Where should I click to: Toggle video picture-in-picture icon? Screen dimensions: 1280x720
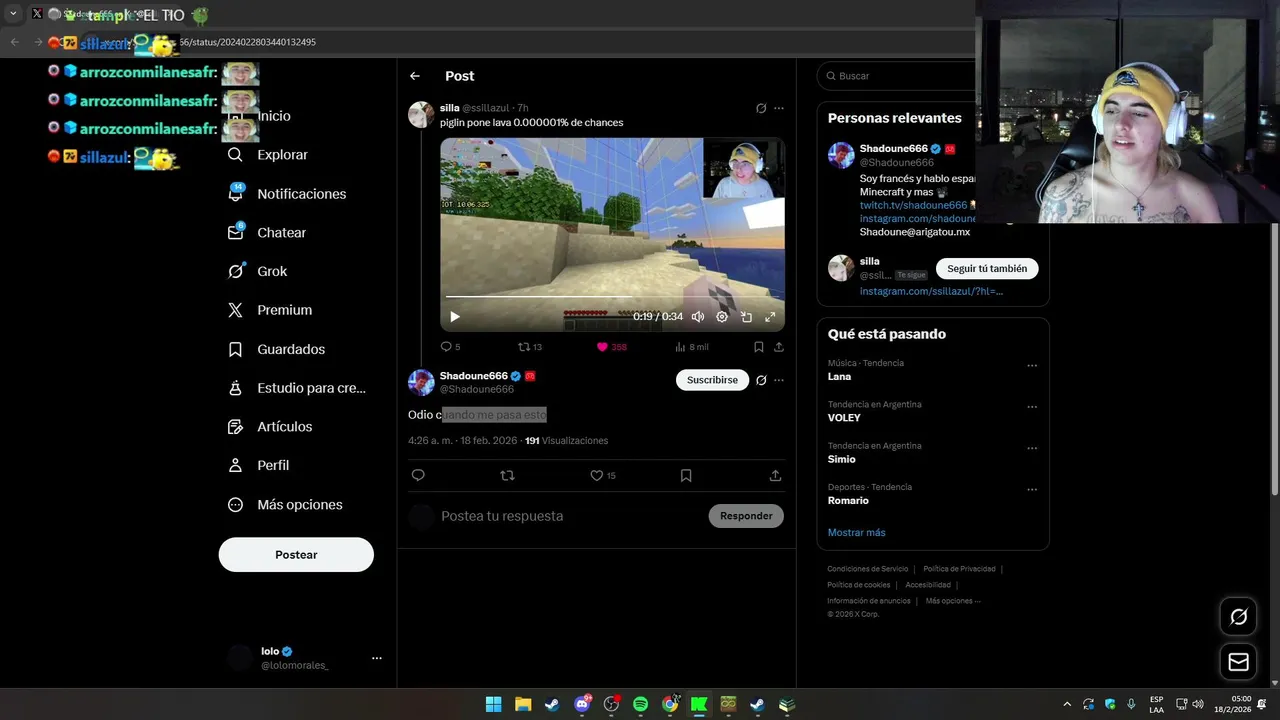pos(746,317)
